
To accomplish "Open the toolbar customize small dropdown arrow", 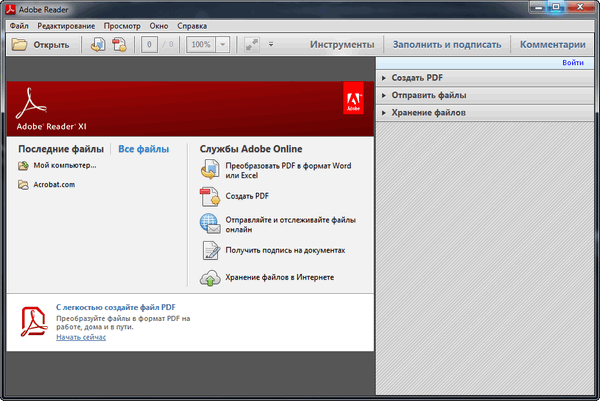I will tap(271, 45).
